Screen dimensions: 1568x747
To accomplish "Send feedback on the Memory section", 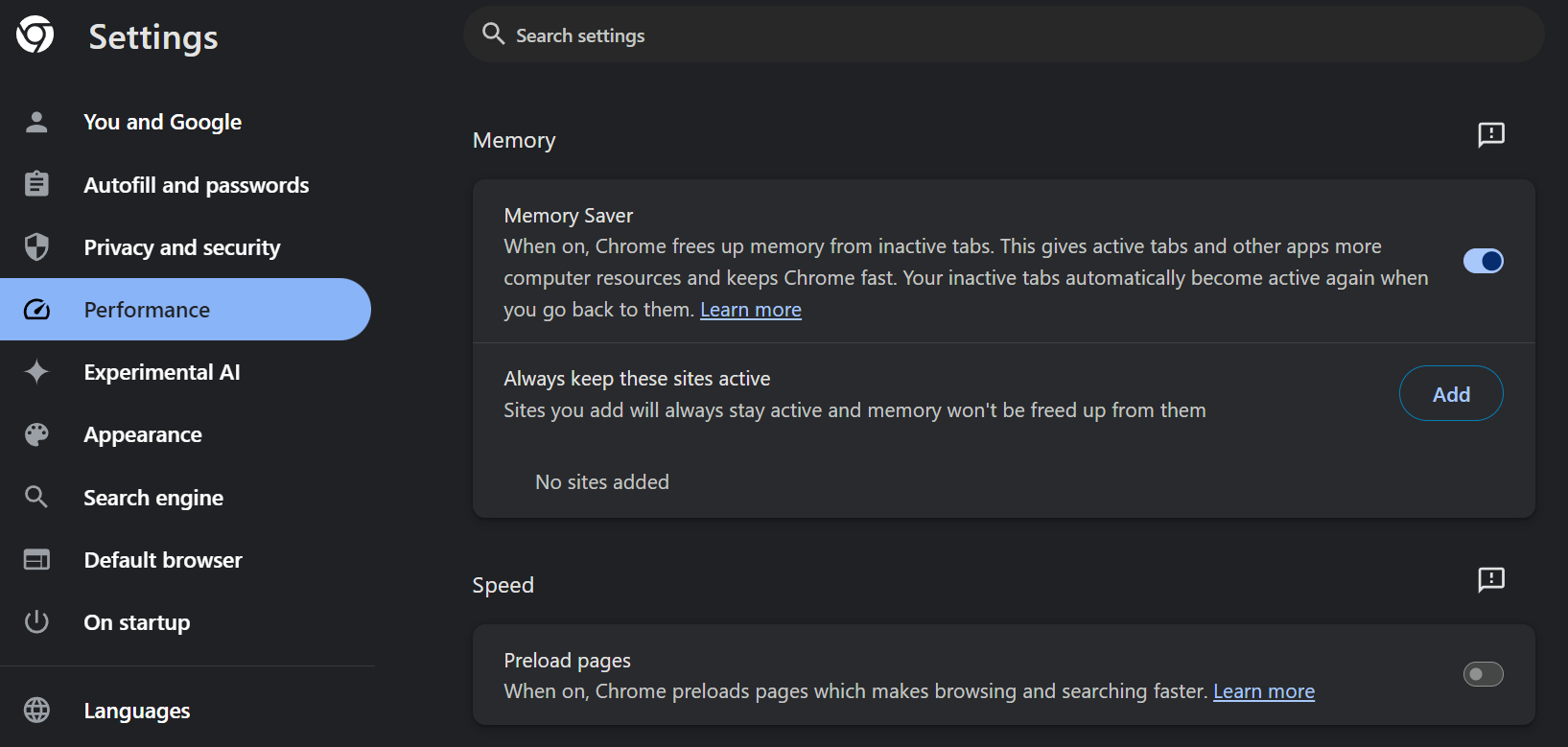I will (1491, 134).
